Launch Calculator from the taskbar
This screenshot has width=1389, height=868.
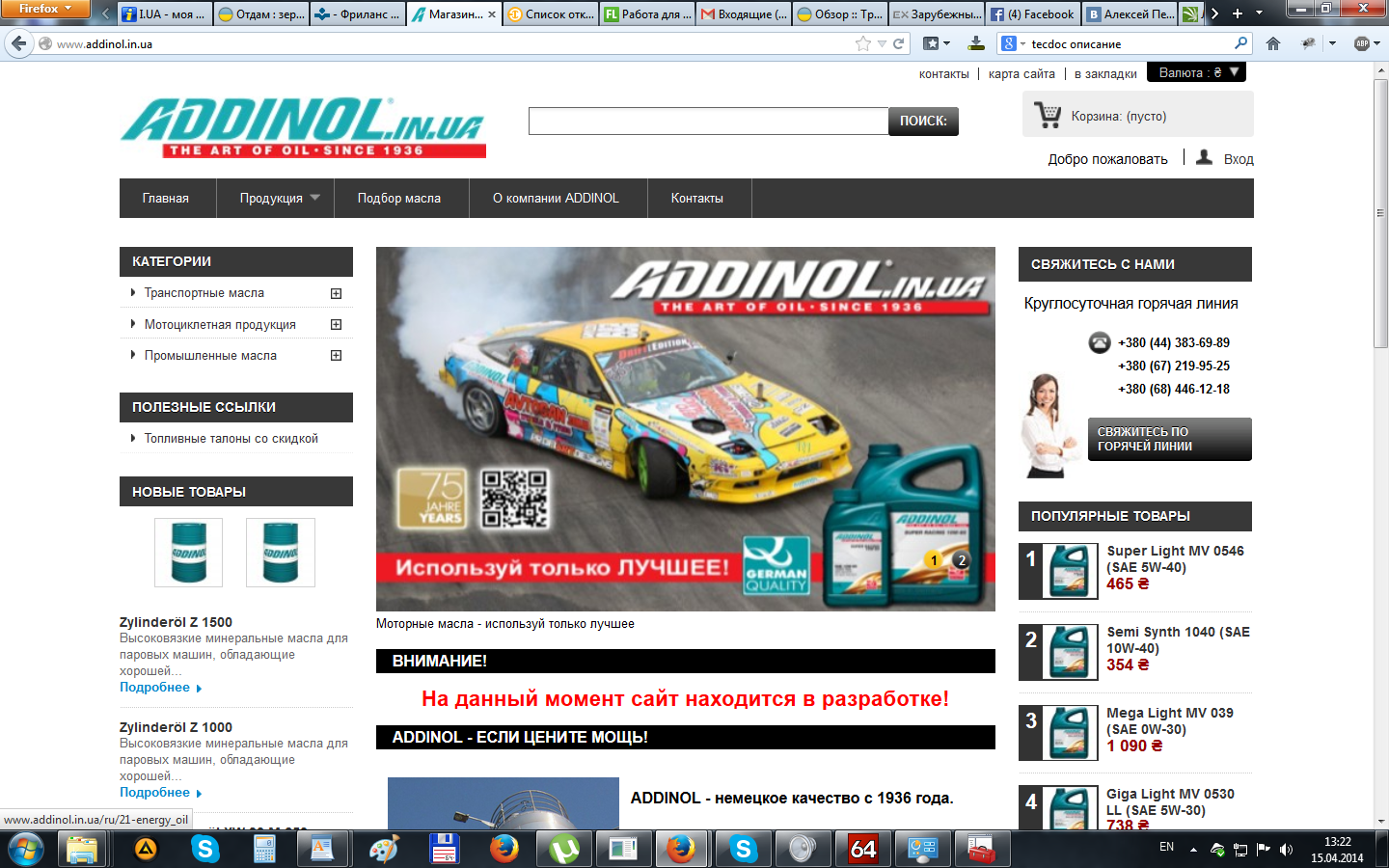coord(264,850)
